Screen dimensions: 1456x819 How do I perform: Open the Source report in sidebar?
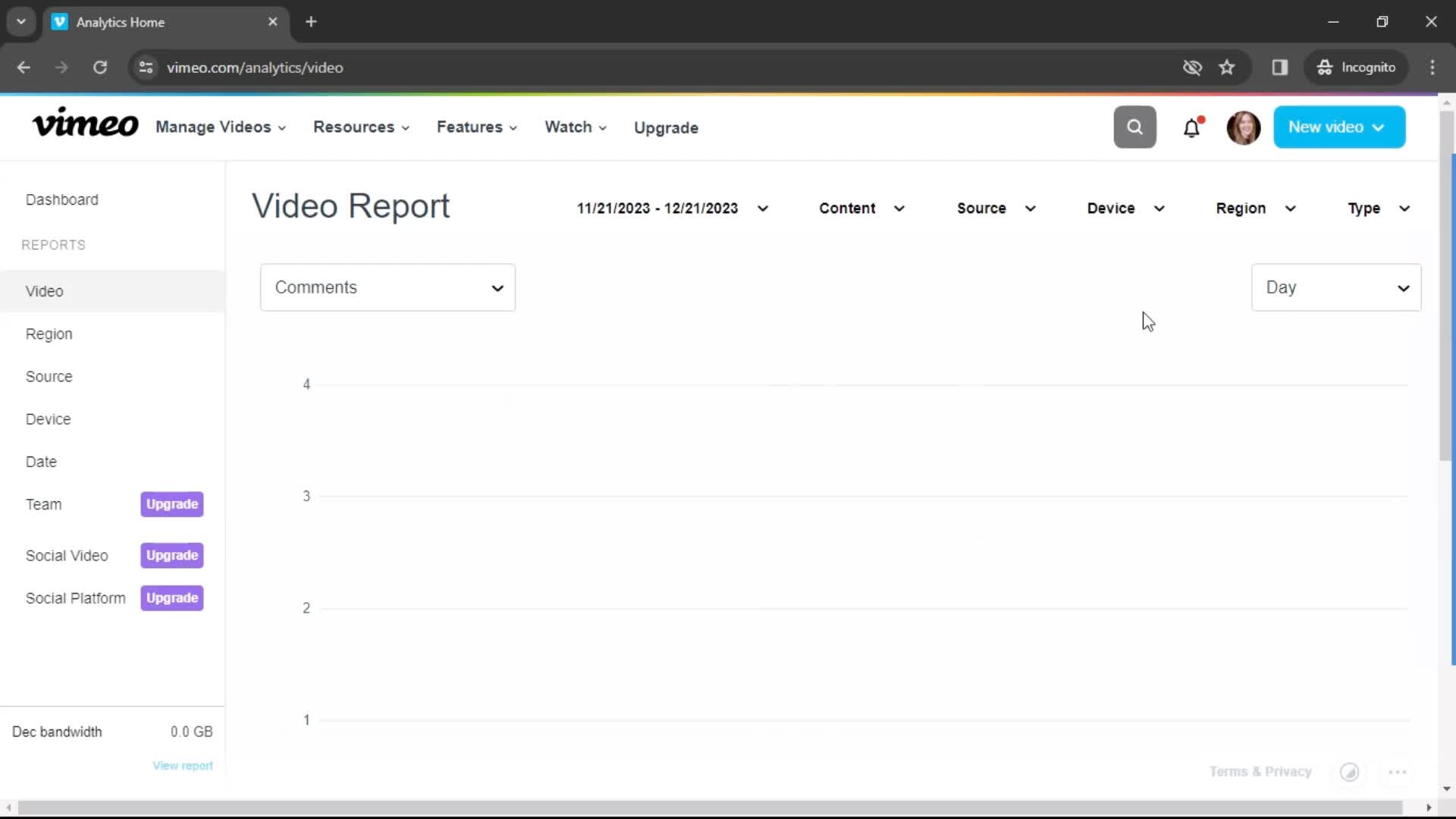(x=49, y=376)
